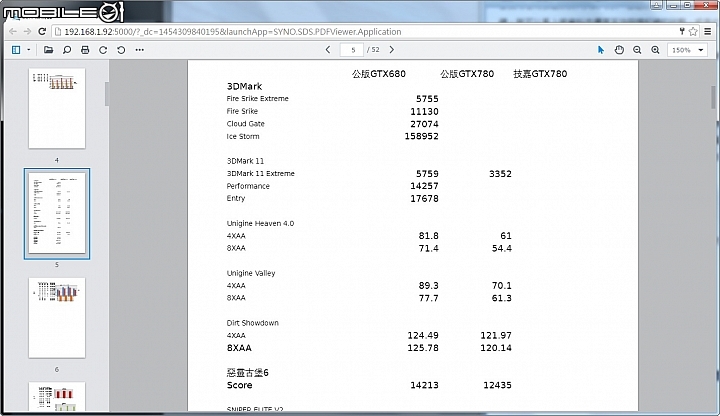This screenshot has height=416, width=720.
Task: Click the value 12435
Action: point(497,385)
